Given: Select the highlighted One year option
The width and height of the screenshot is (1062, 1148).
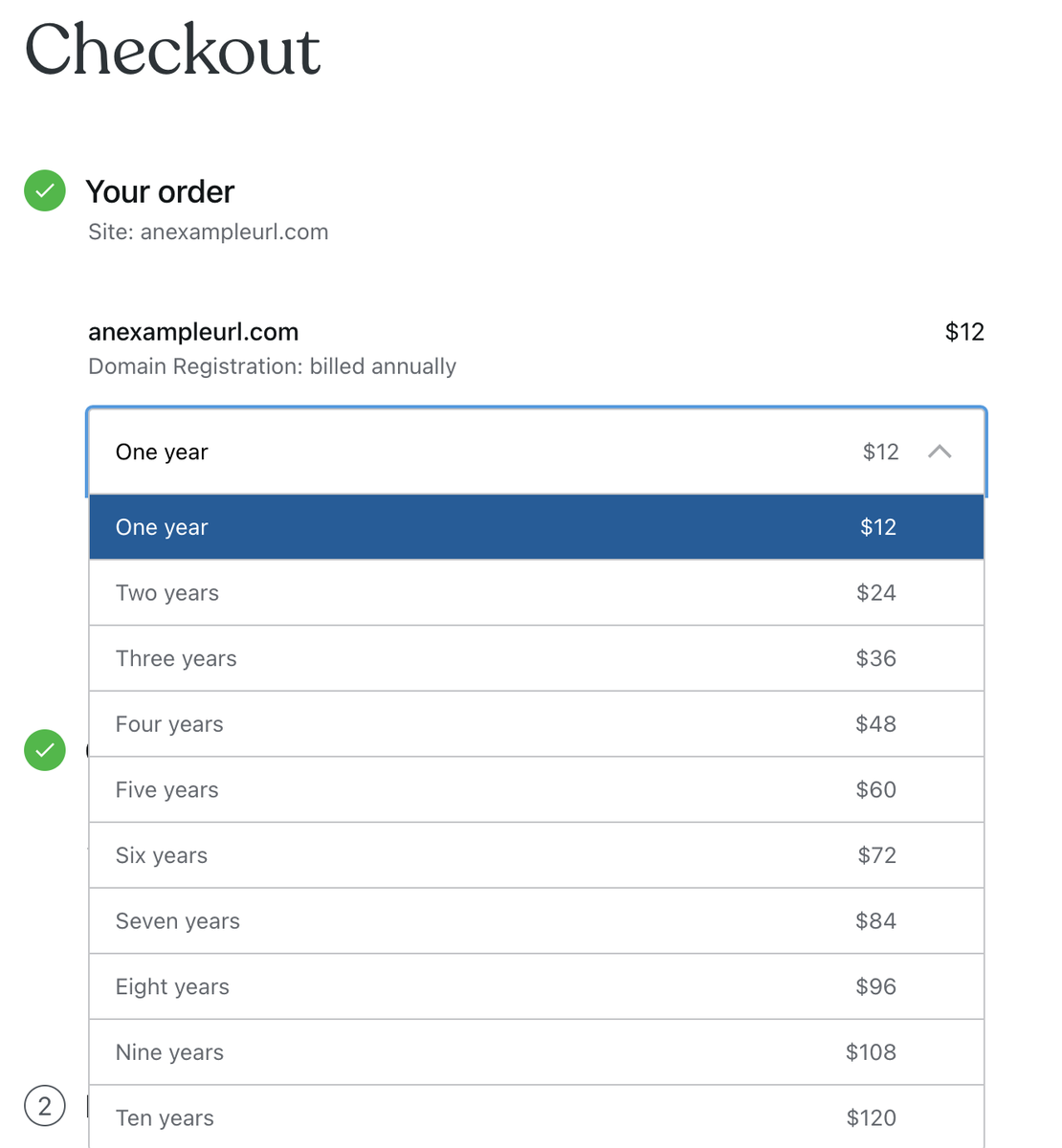Looking at the screenshot, I should pyautogui.click(x=536, y=527).
